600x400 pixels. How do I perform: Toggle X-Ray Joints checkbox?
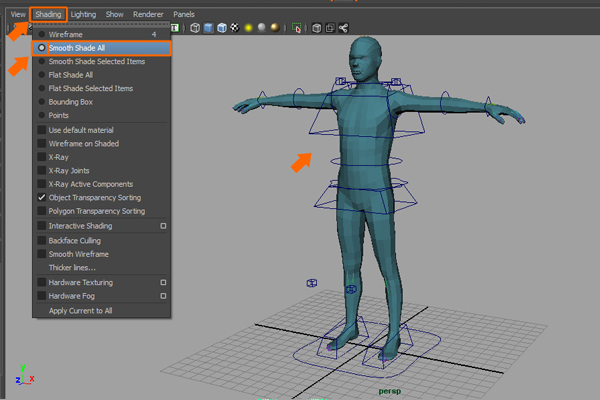(42, 171)
